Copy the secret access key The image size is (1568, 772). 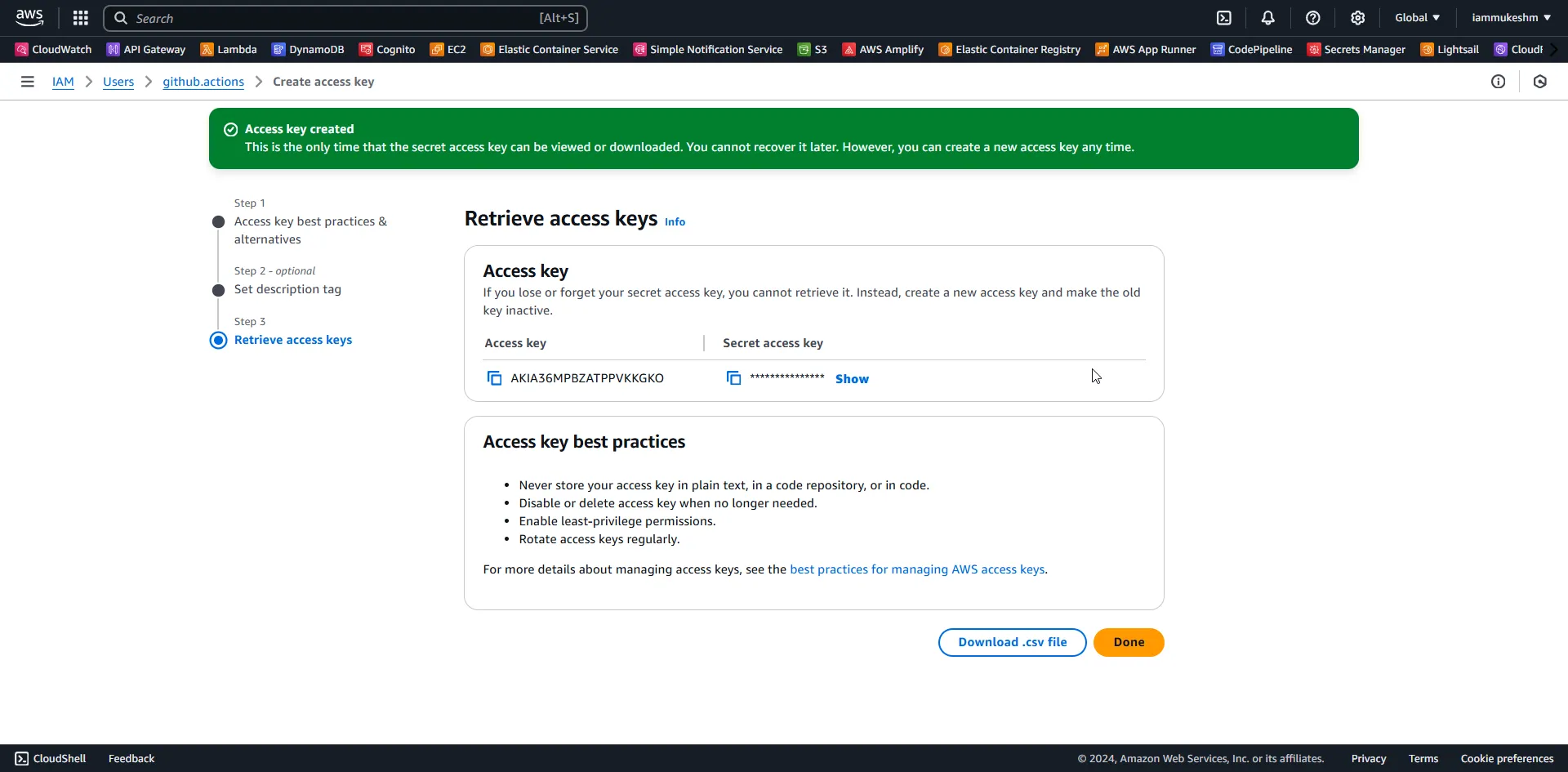733,377
